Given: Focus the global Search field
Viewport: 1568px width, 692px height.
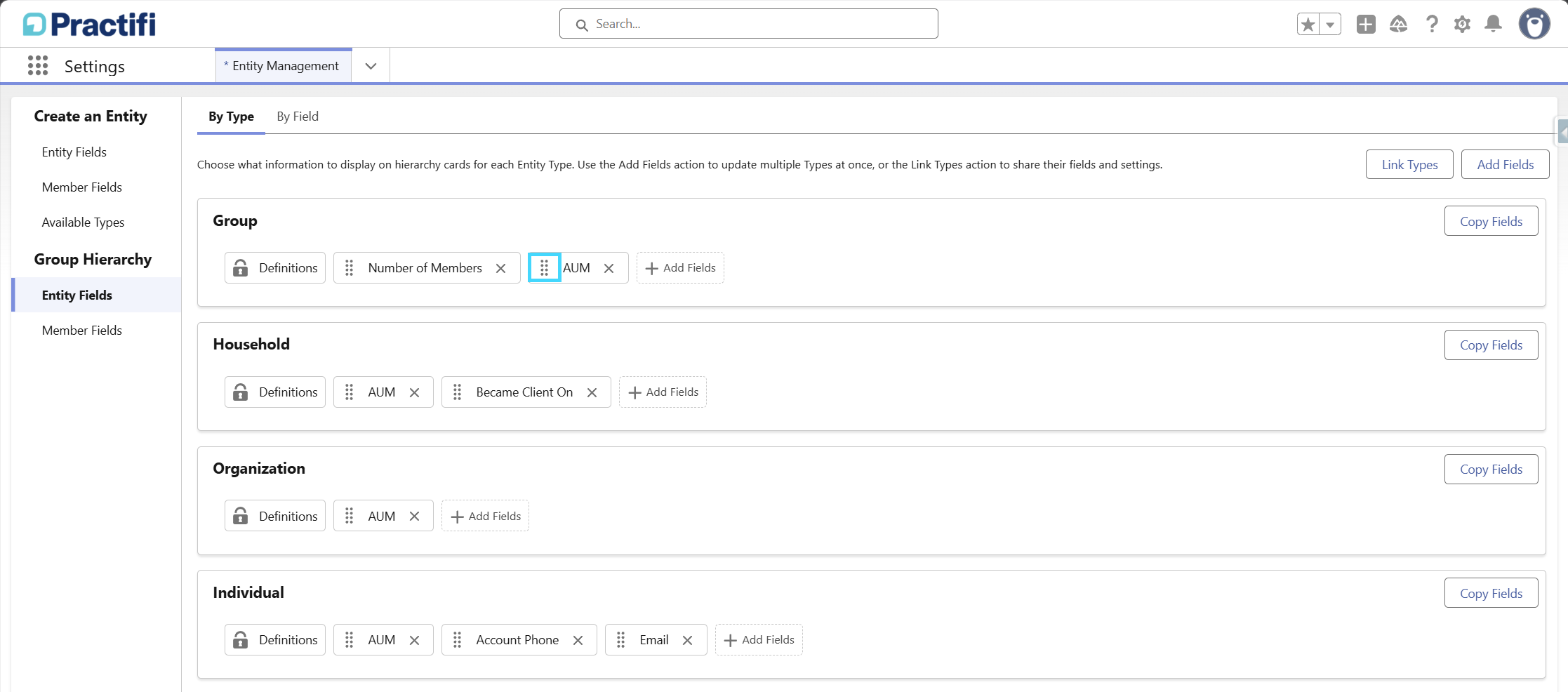Looking at the screenshot, I should tap(748, 24).
